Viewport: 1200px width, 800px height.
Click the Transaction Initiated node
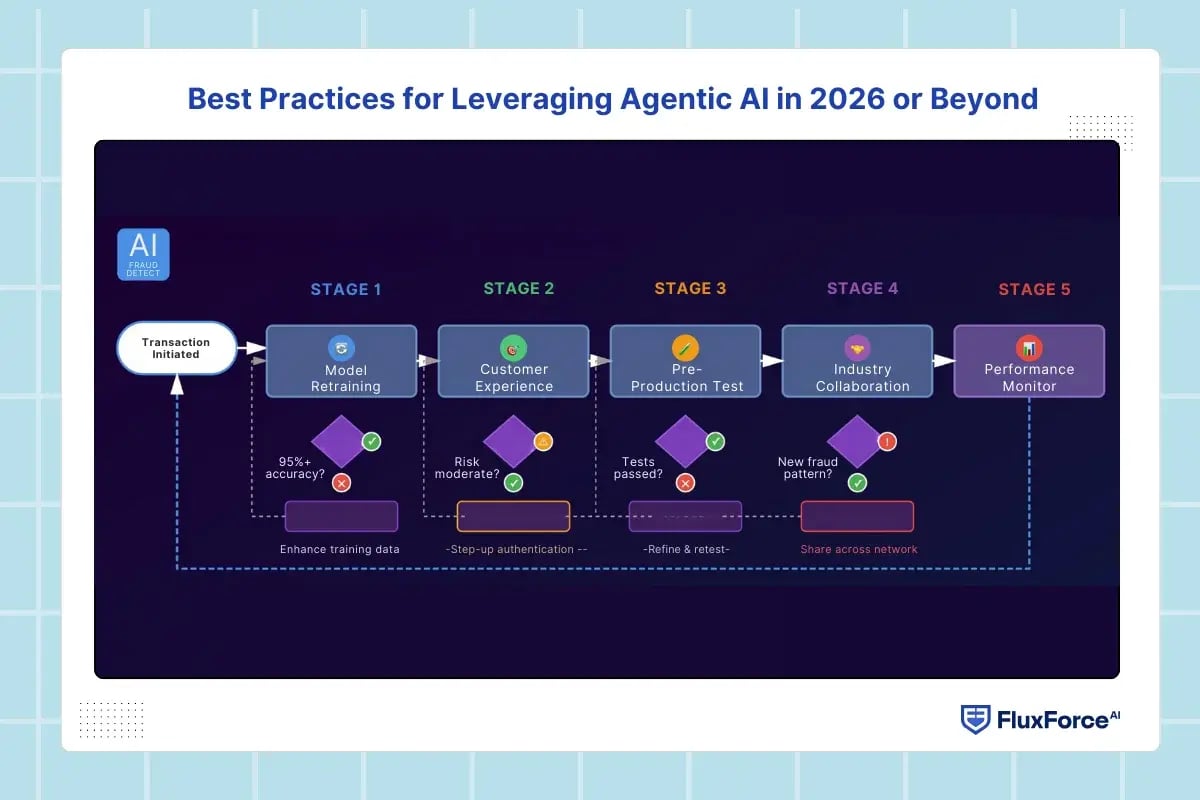coord(176,348)
